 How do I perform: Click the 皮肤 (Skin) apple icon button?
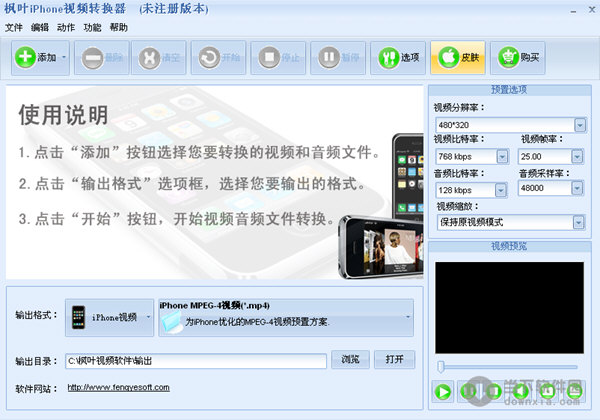point(458,58)
